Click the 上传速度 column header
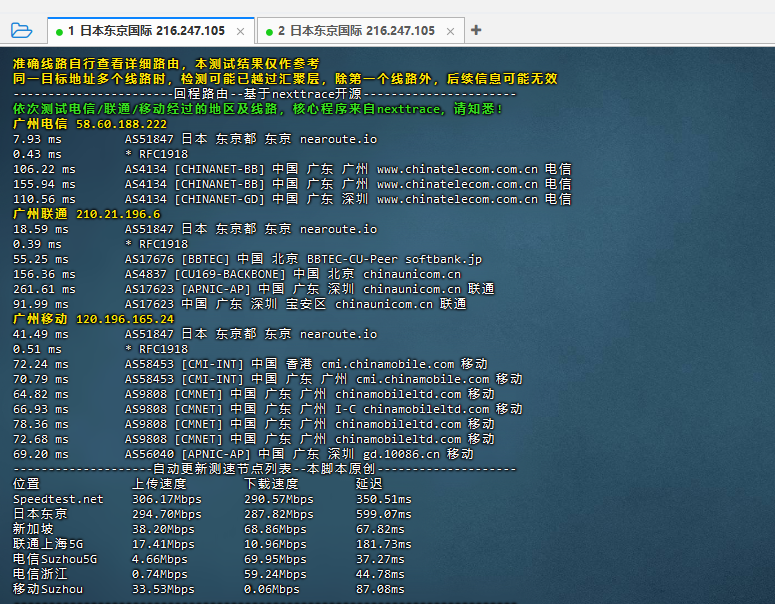775x604 pixels. coord(159,484)
